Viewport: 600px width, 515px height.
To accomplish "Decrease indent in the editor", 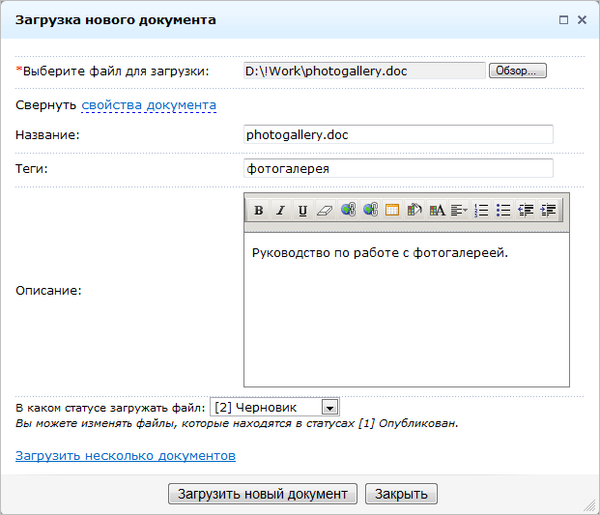I will point(525,210).
